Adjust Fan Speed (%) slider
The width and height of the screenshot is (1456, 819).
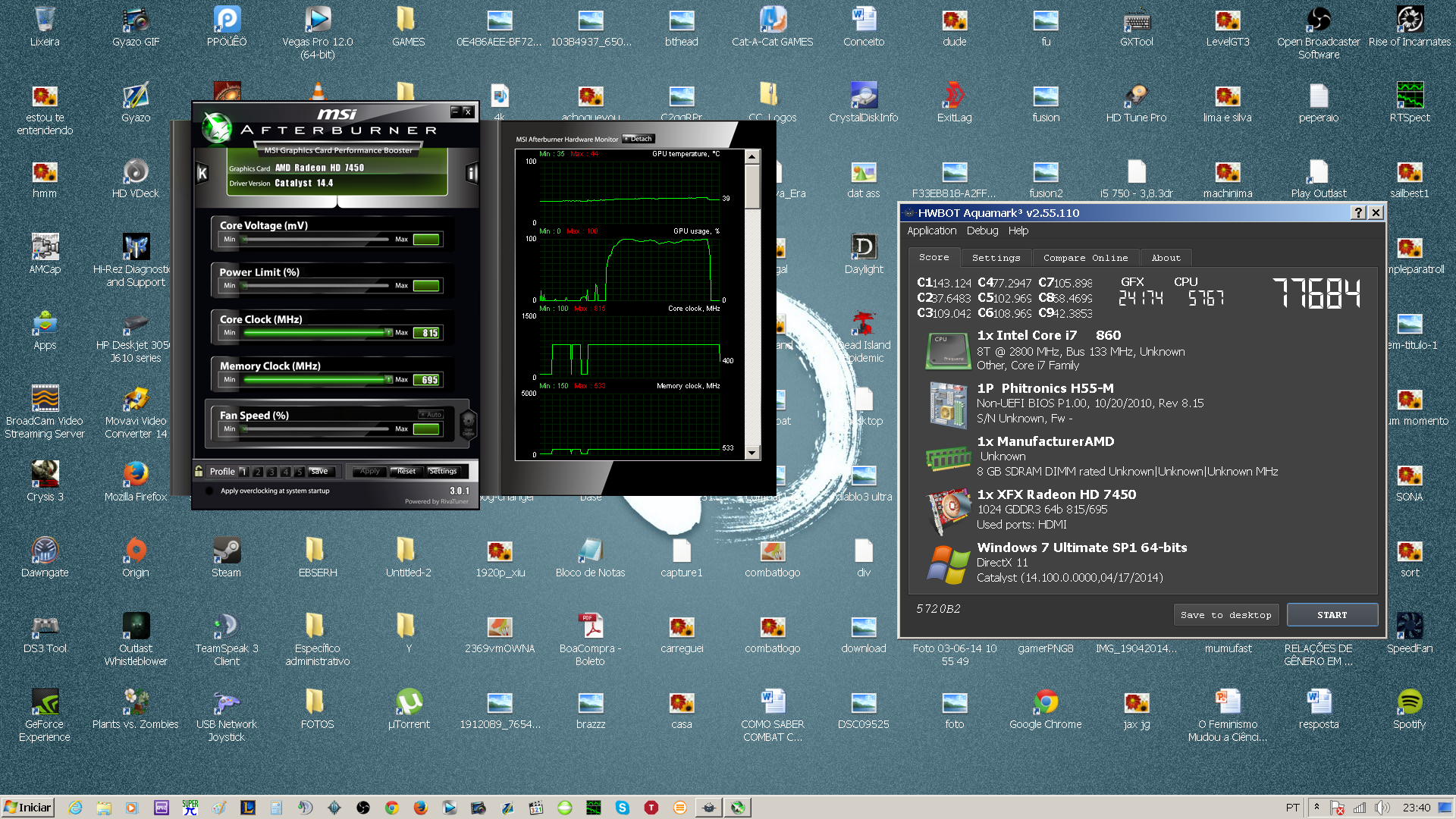[x=315, y=429]
